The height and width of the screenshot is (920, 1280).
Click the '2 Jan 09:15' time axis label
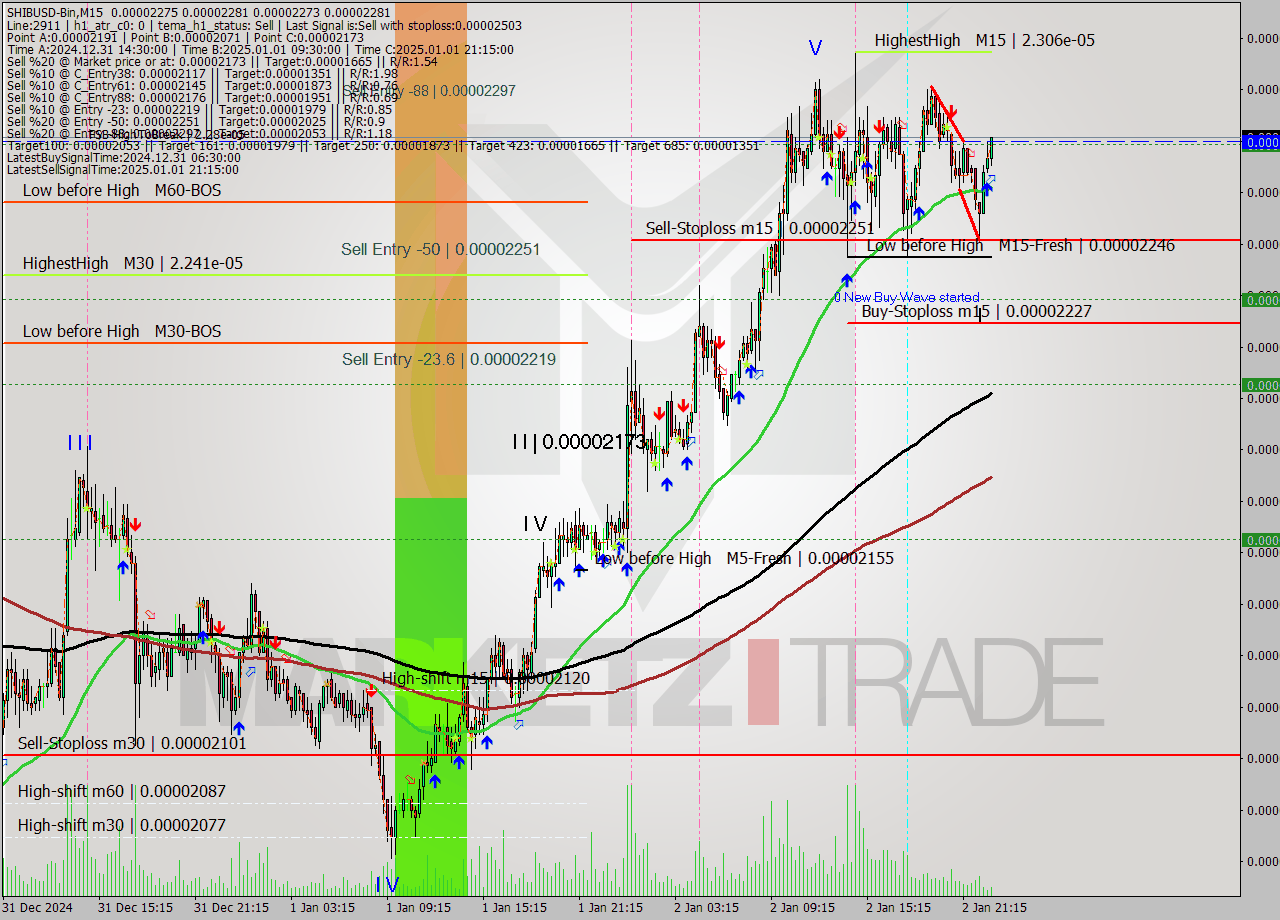802,908
